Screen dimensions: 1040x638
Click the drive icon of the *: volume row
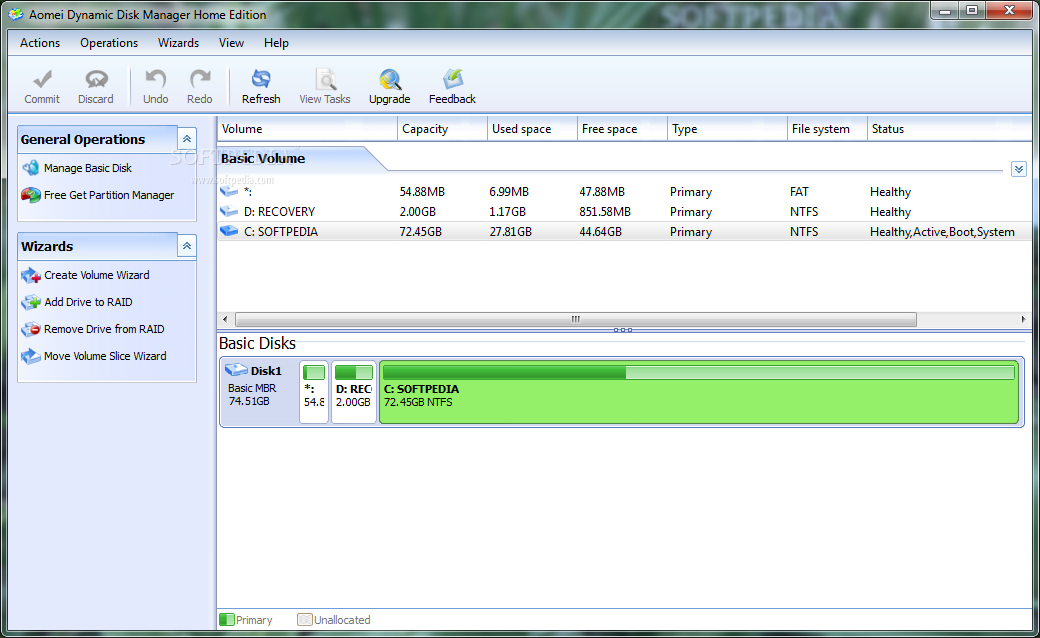point(229,192)
